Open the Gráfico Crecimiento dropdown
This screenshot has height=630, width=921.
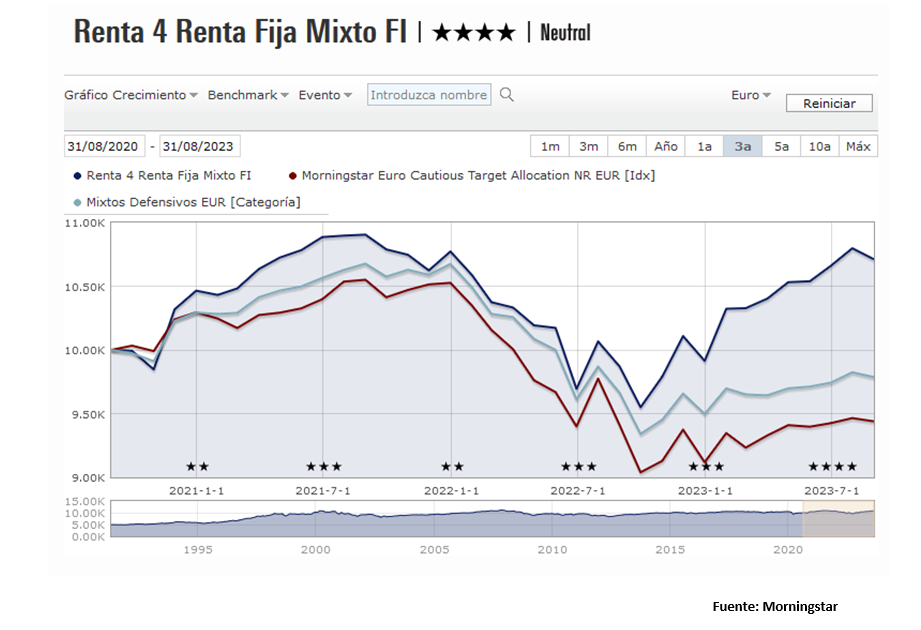point(130,95)
